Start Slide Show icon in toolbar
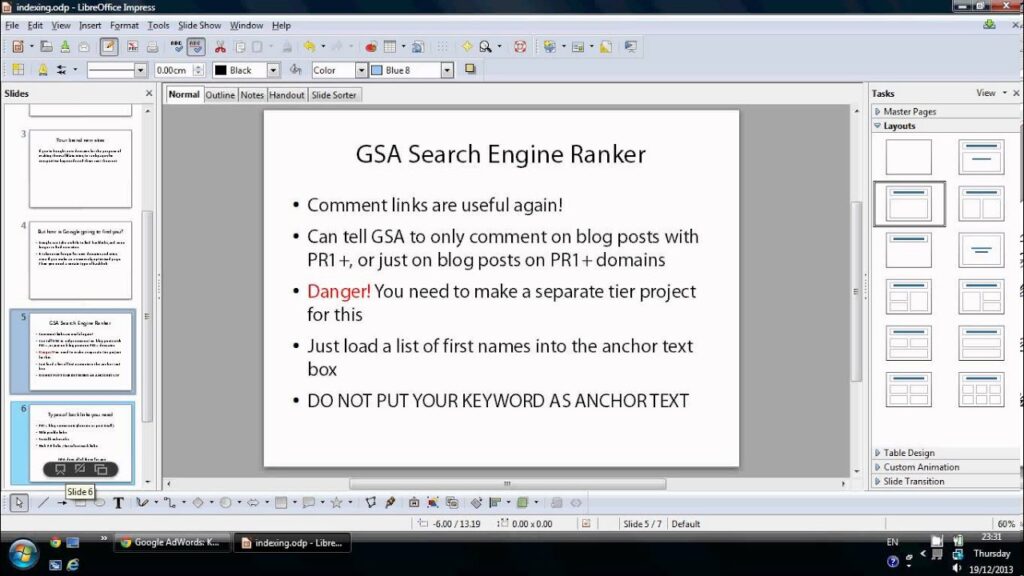This screenshot has width=1024, height=576. pyautogui.click(x=630, y=46)
